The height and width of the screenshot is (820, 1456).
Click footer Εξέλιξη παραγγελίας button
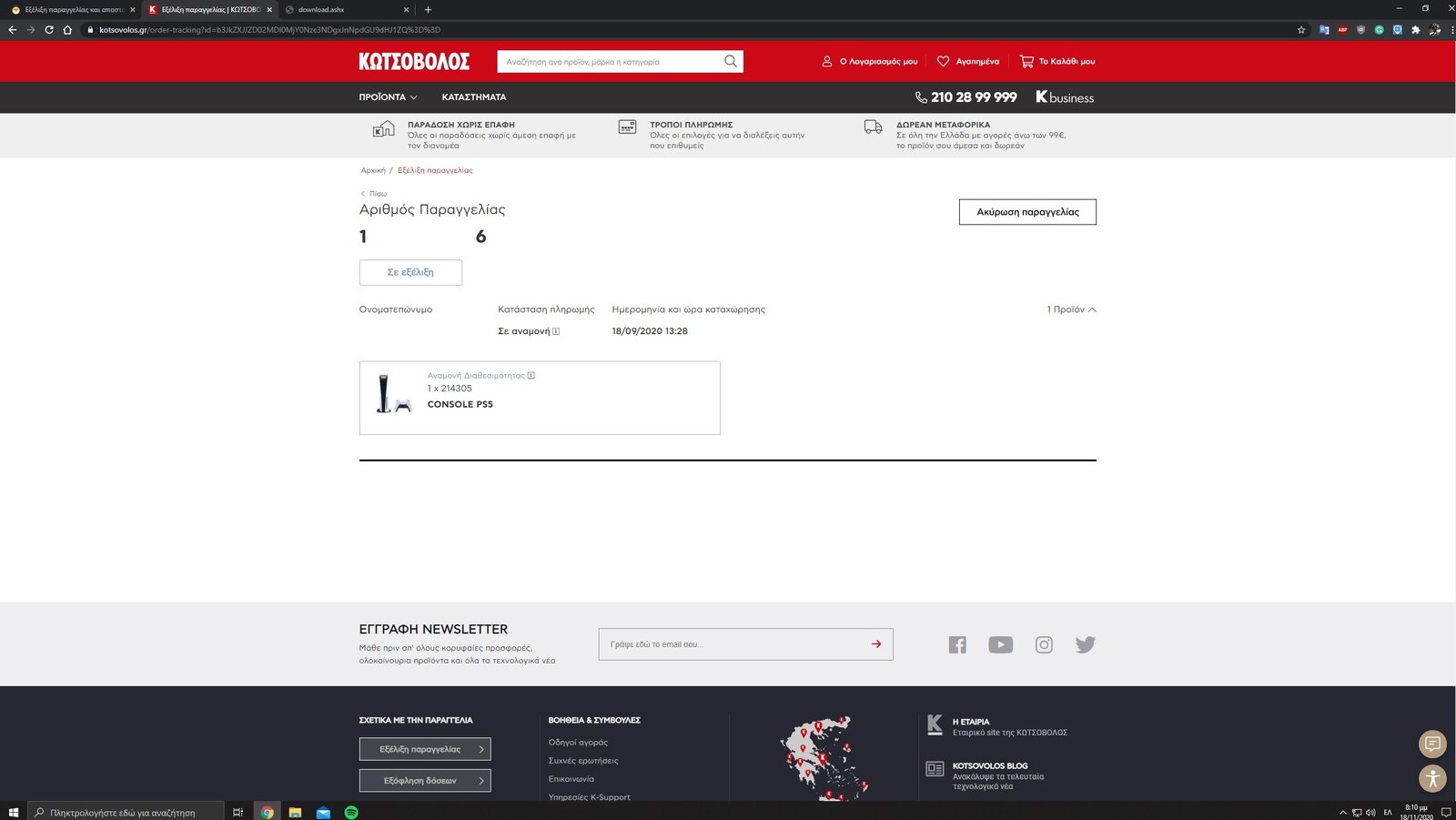point(425,749)
